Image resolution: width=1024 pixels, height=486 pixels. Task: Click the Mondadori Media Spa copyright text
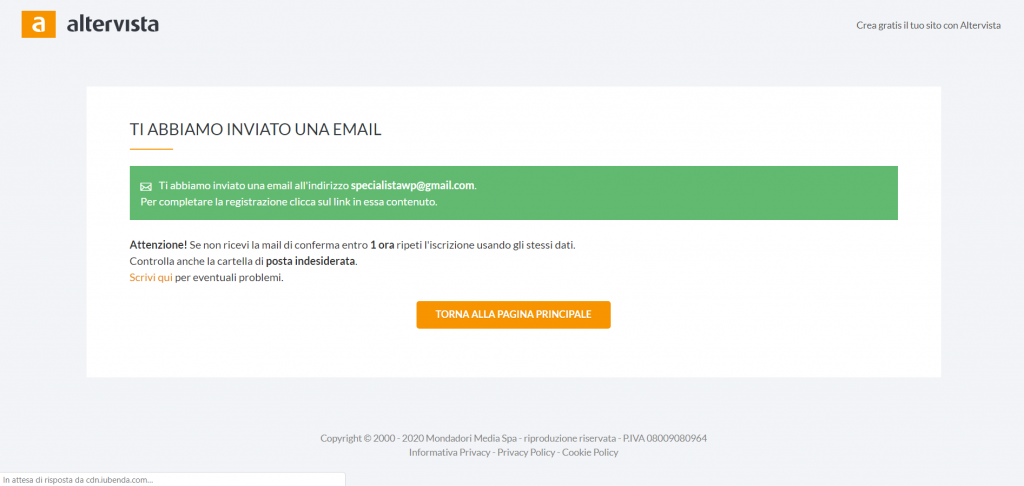513,438
